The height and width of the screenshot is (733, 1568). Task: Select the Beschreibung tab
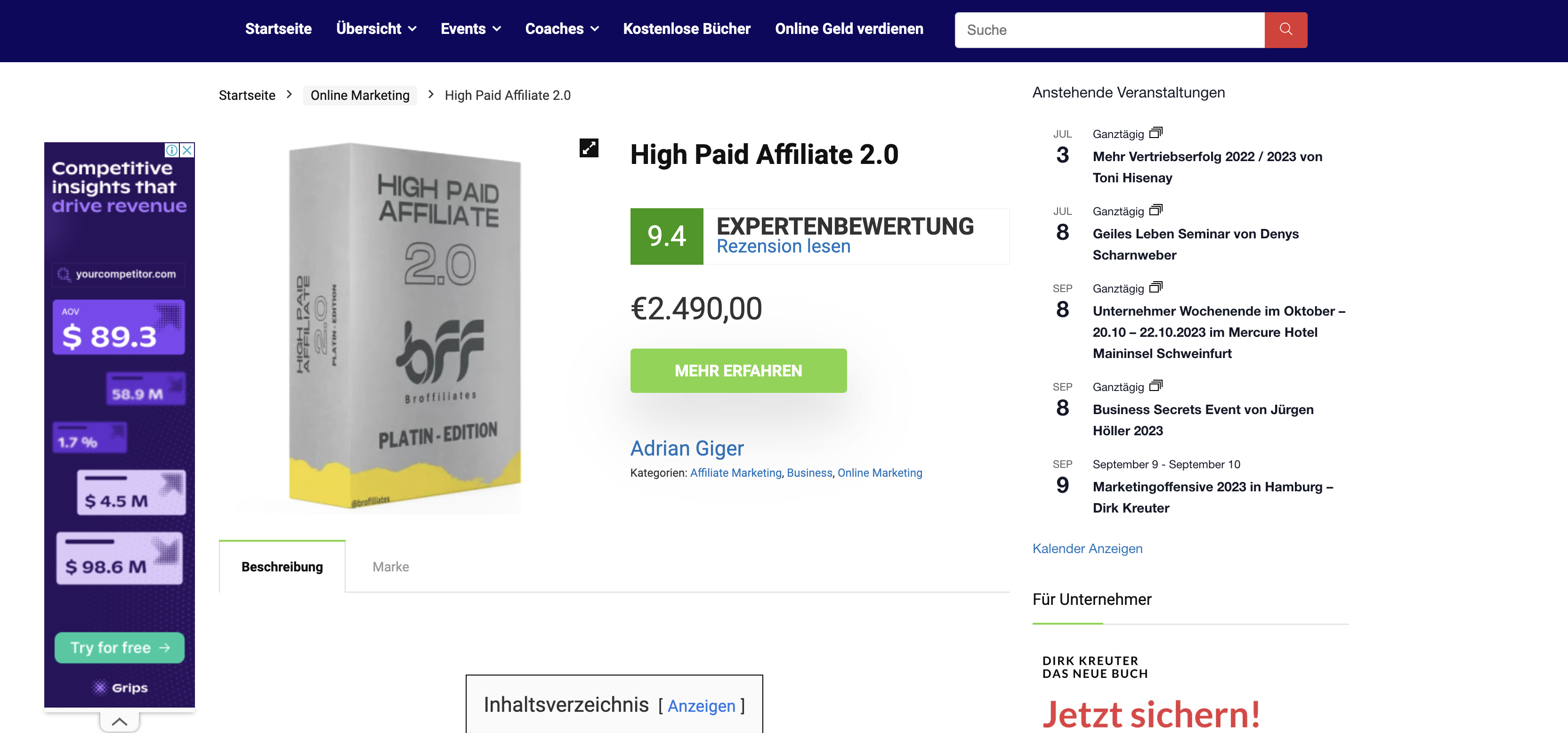pos(282,566)
